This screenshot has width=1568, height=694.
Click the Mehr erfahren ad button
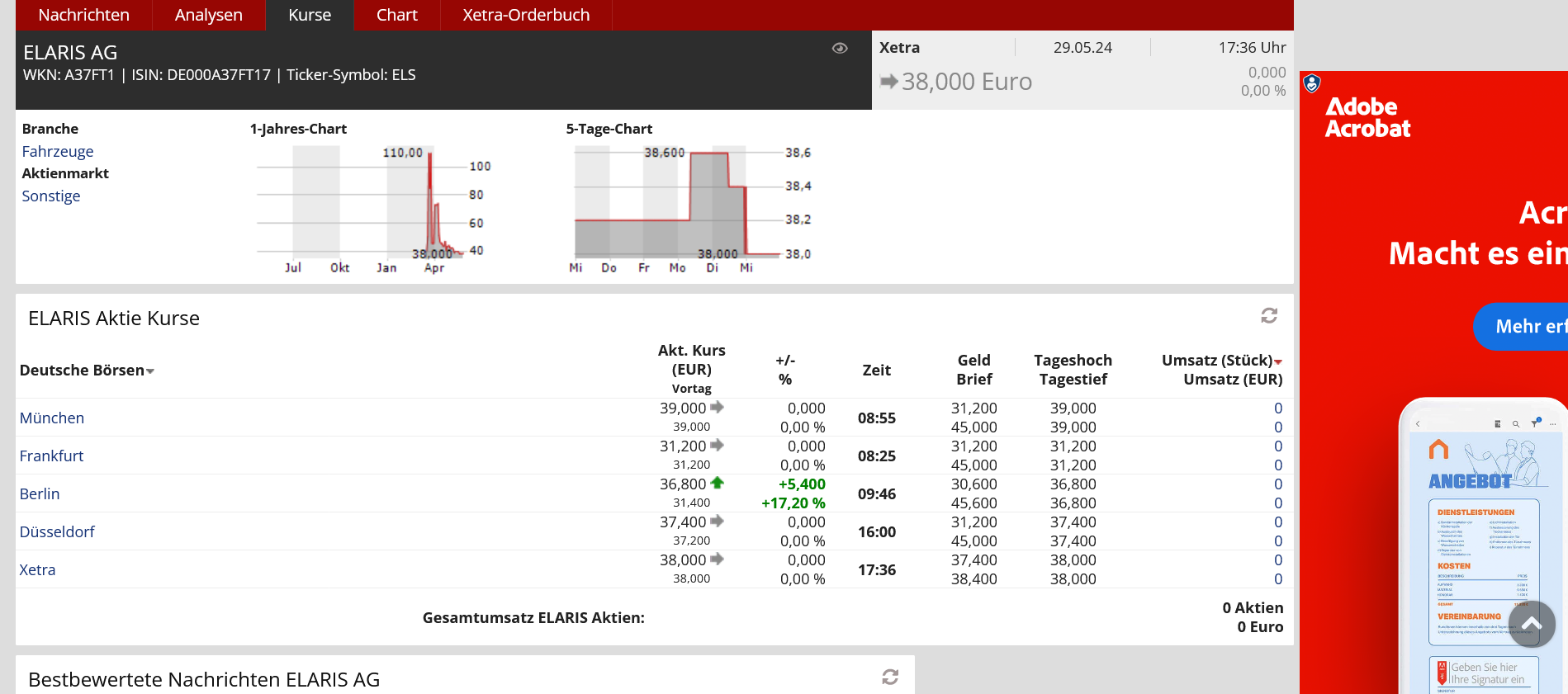coord(1523,327)
